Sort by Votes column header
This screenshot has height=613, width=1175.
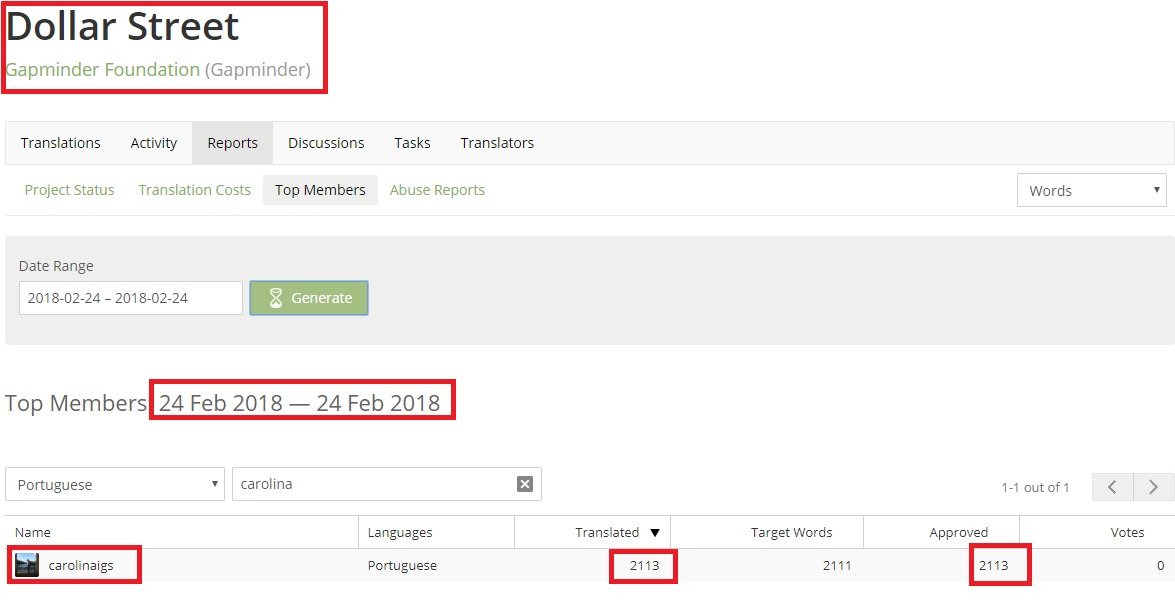tap(1127, 533)
